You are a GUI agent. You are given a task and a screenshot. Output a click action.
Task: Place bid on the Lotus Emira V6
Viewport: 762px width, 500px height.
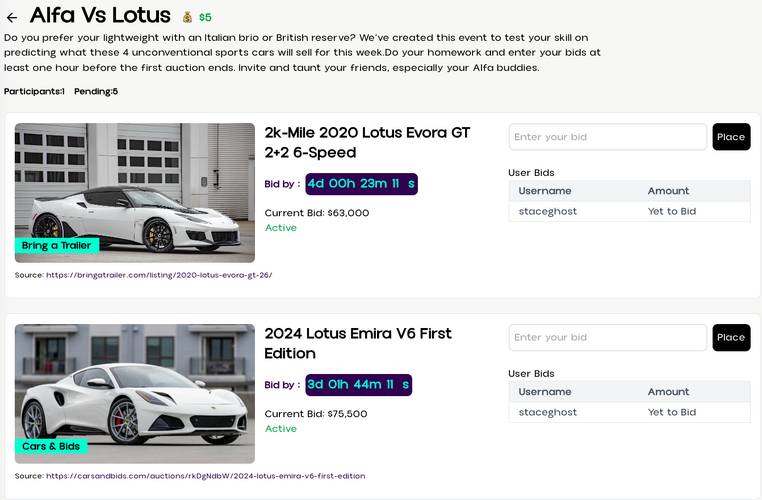coord(731,338)
